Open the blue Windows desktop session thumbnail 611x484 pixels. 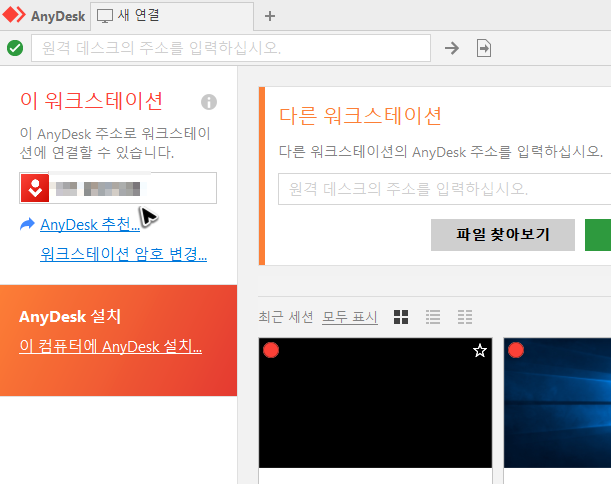pos(557,403)
